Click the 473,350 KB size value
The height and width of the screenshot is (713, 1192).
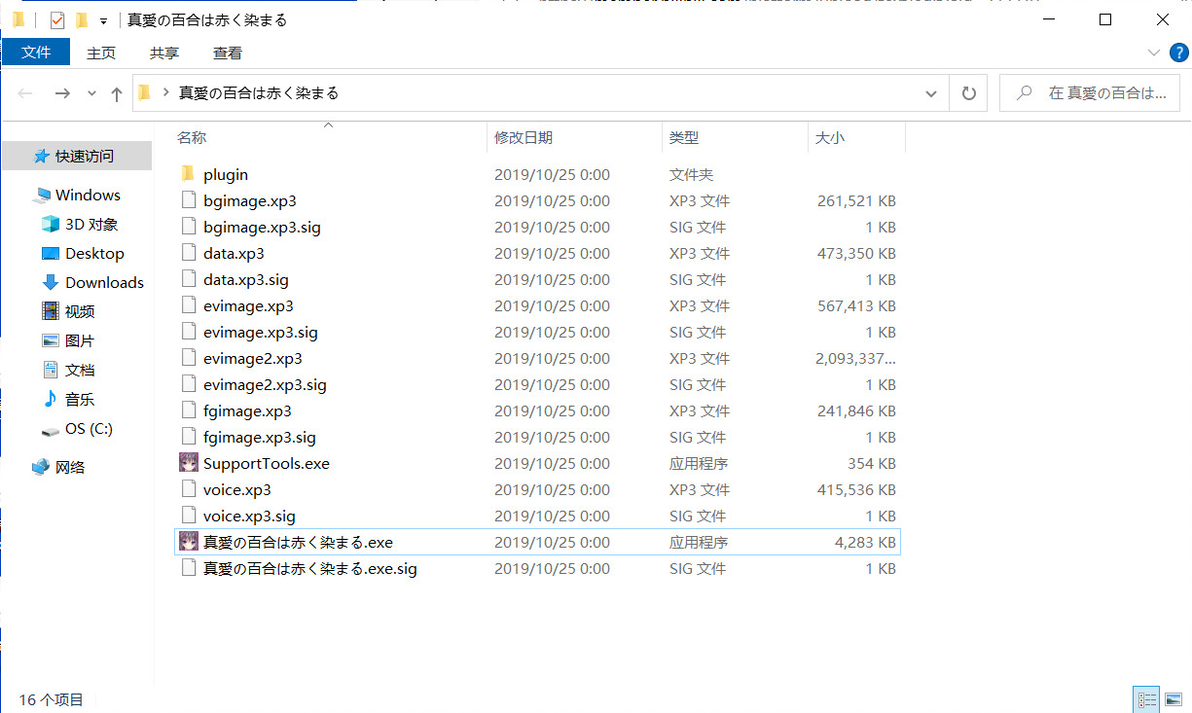click(x=856, y=253)
